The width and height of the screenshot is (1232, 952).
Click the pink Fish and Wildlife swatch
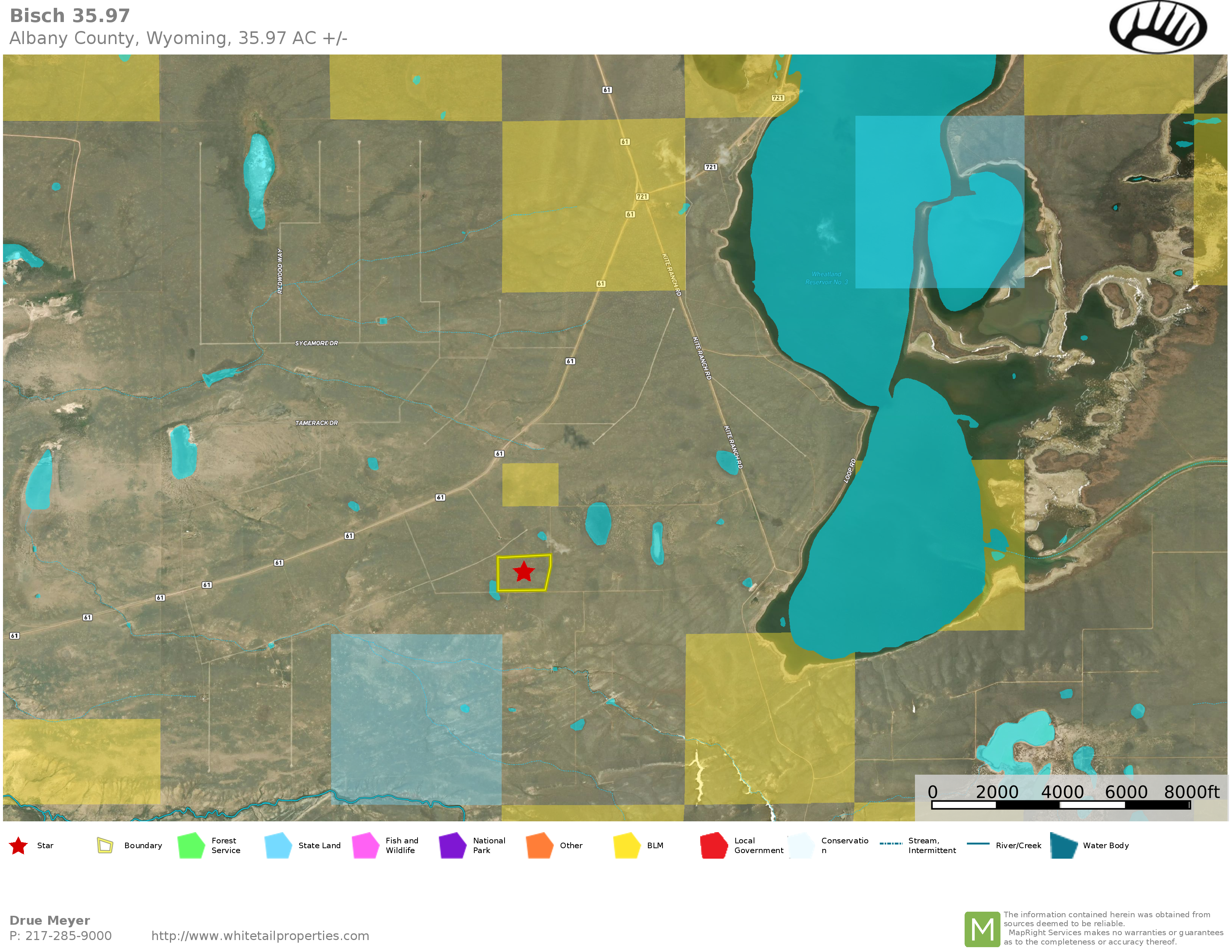[x=365, y=845]
